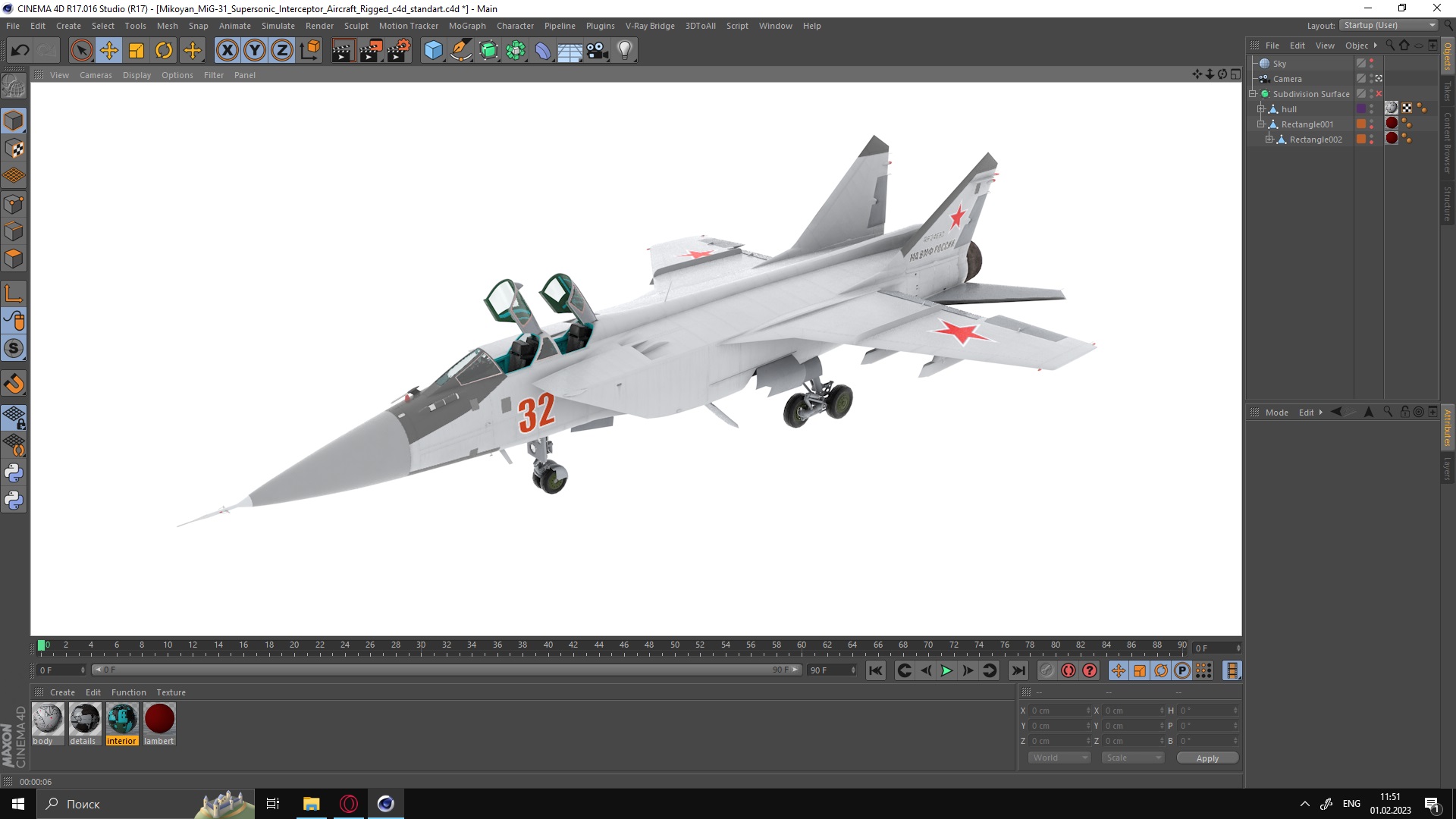Collapse the Rectangle001 tree node
This screenshot has width=1456, height=819.
click(1261, 124)
